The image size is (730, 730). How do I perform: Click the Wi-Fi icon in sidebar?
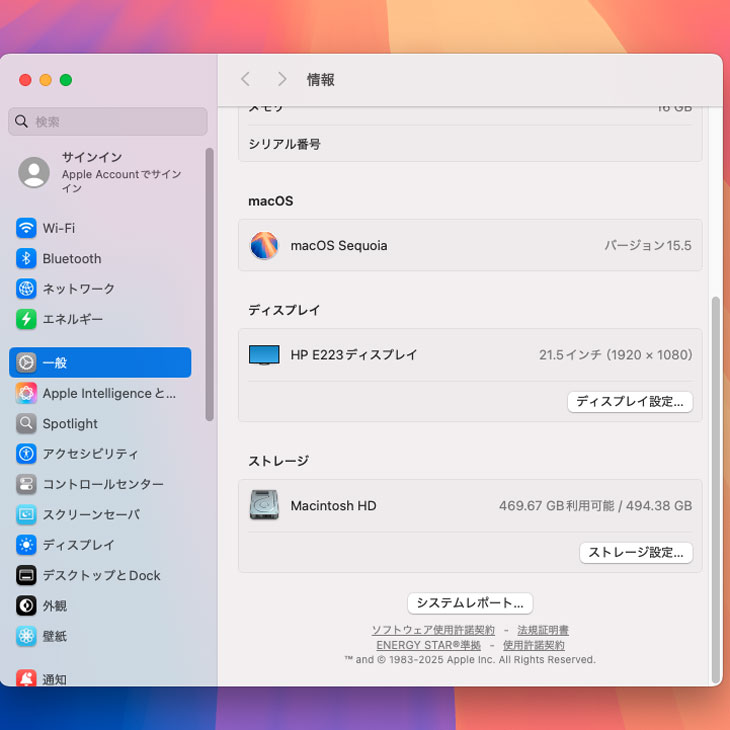(26, 228)
